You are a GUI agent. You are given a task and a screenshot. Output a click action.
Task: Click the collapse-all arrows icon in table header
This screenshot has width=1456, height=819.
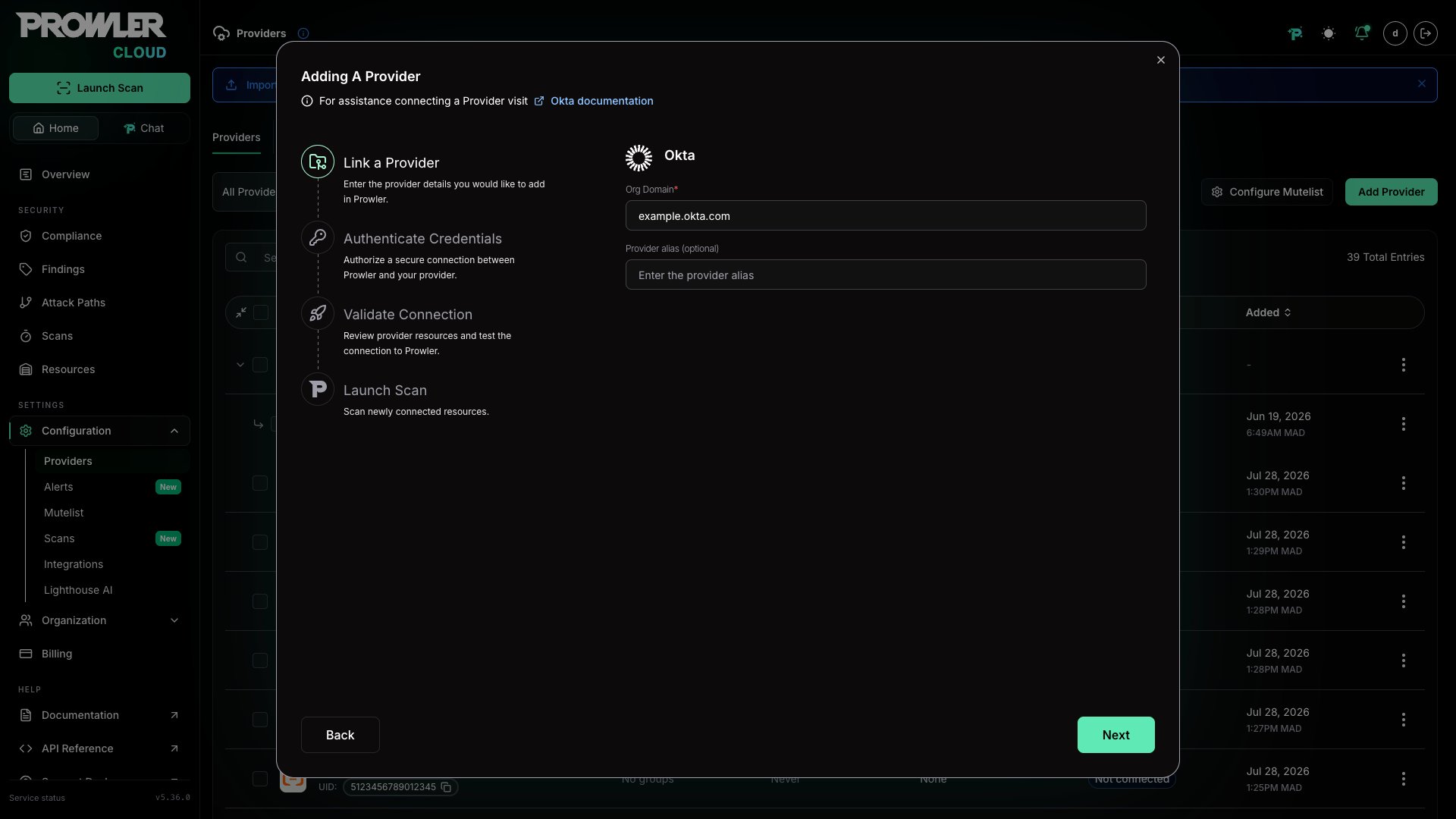coord(241,312)
